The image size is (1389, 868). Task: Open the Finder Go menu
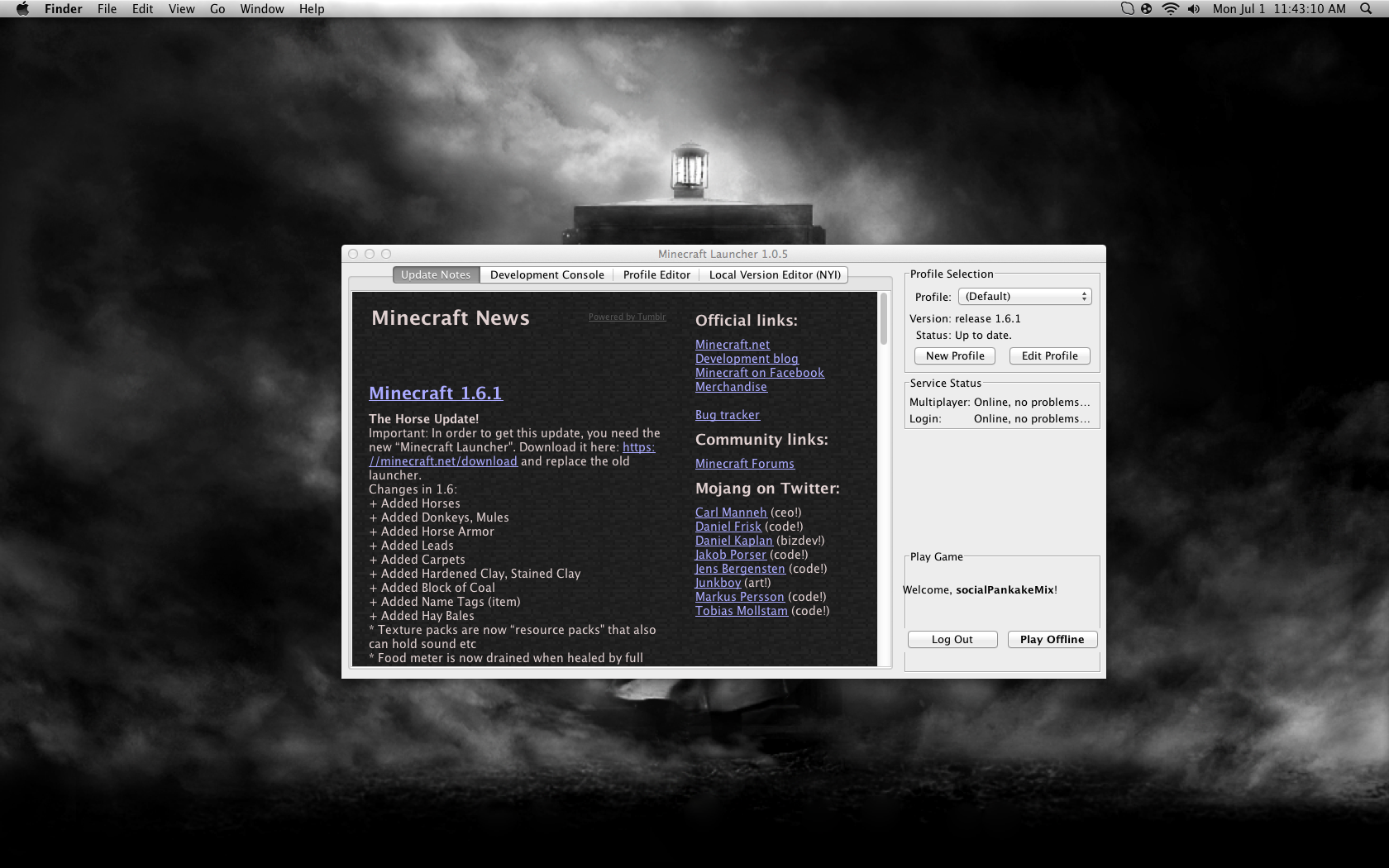coord(217,9)
